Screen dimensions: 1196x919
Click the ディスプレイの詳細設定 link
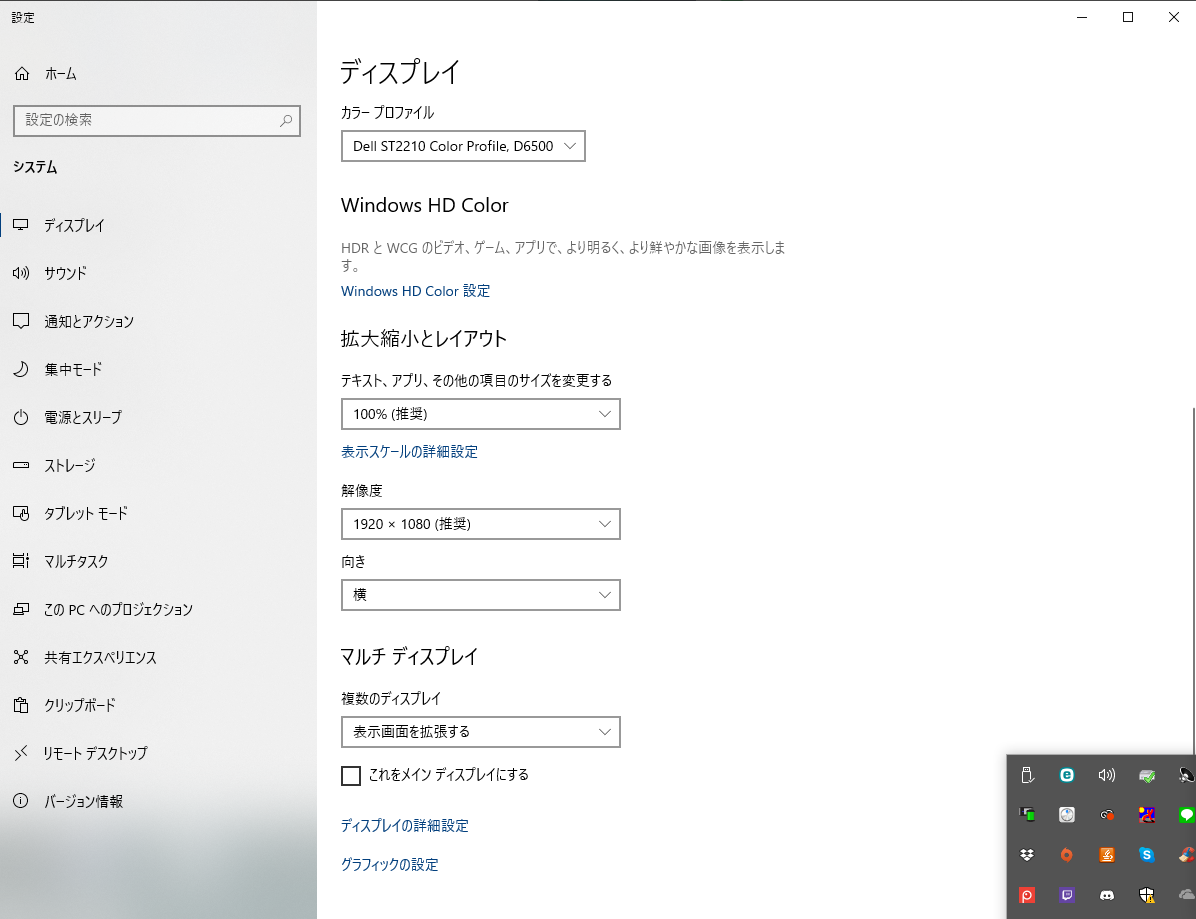click(x=404, y=826)
